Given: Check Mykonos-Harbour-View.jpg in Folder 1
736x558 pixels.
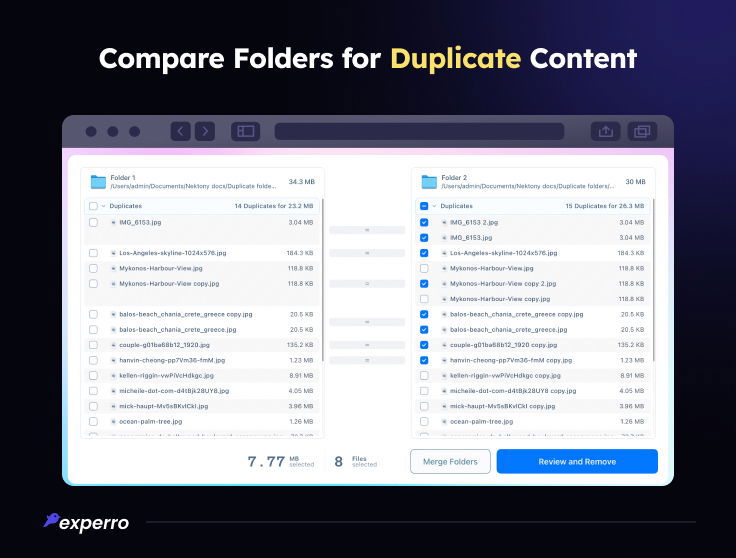Looking at the screenshot, I should click(93, 268).
